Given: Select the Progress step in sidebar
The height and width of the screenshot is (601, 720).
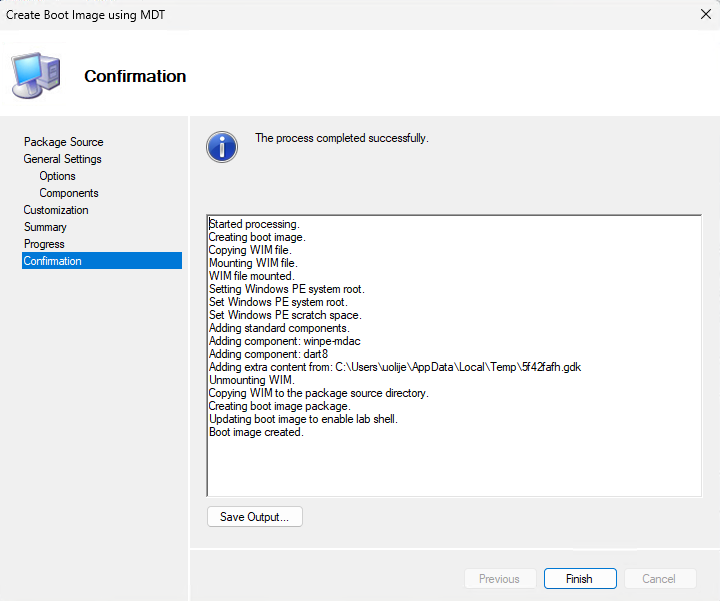Looking at the screenshot, I should point(44,244).
